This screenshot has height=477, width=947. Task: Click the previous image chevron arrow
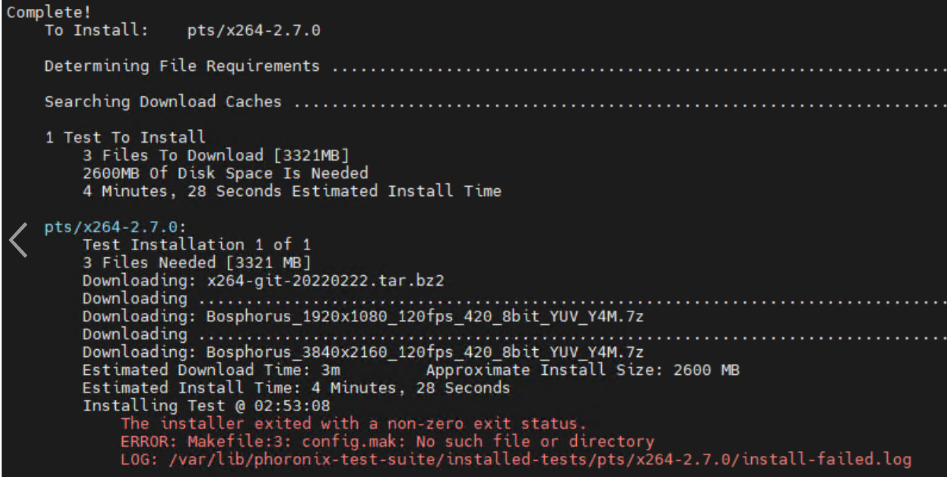click(x=18, y=240)
